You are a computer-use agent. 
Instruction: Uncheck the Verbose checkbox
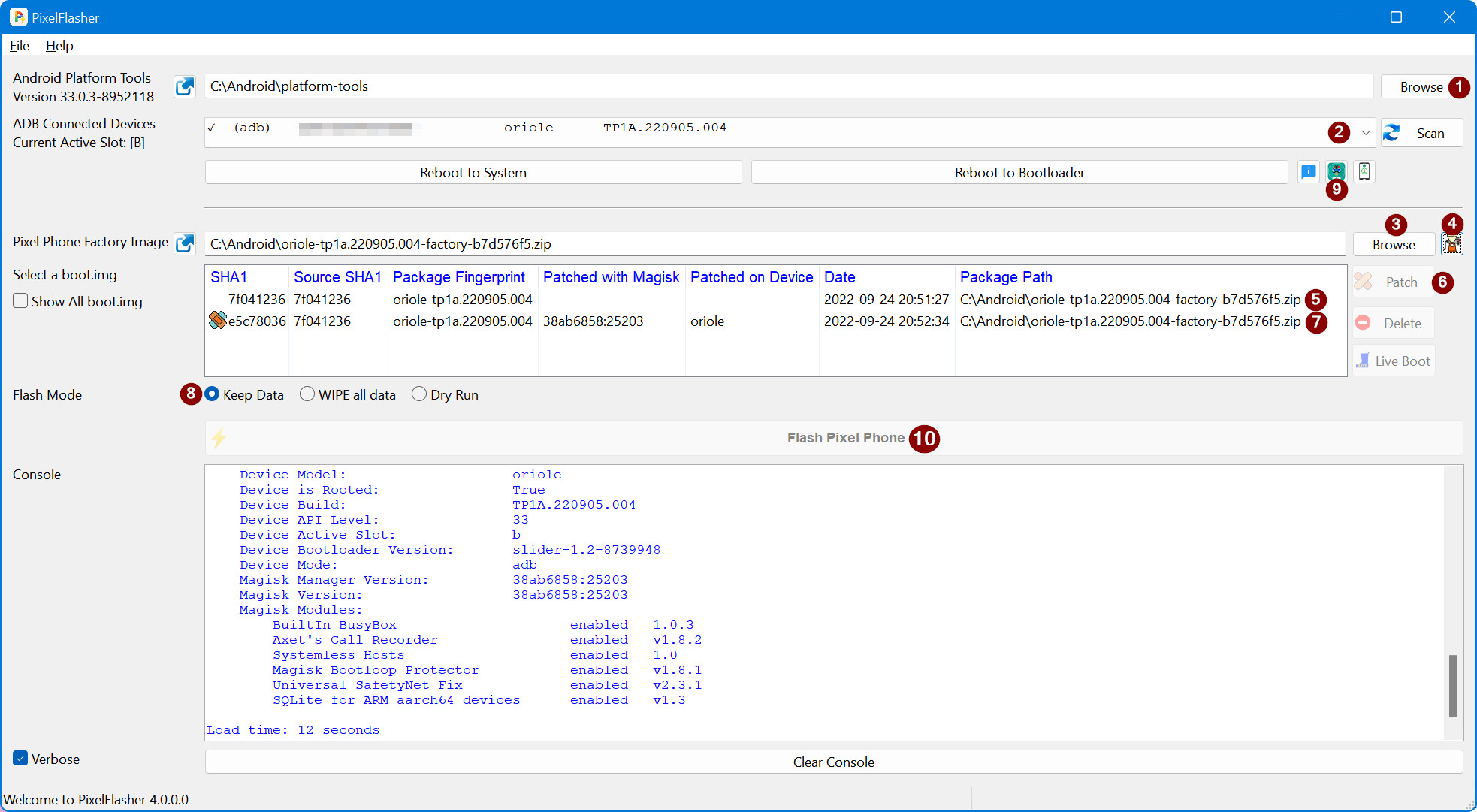(21, 759)
